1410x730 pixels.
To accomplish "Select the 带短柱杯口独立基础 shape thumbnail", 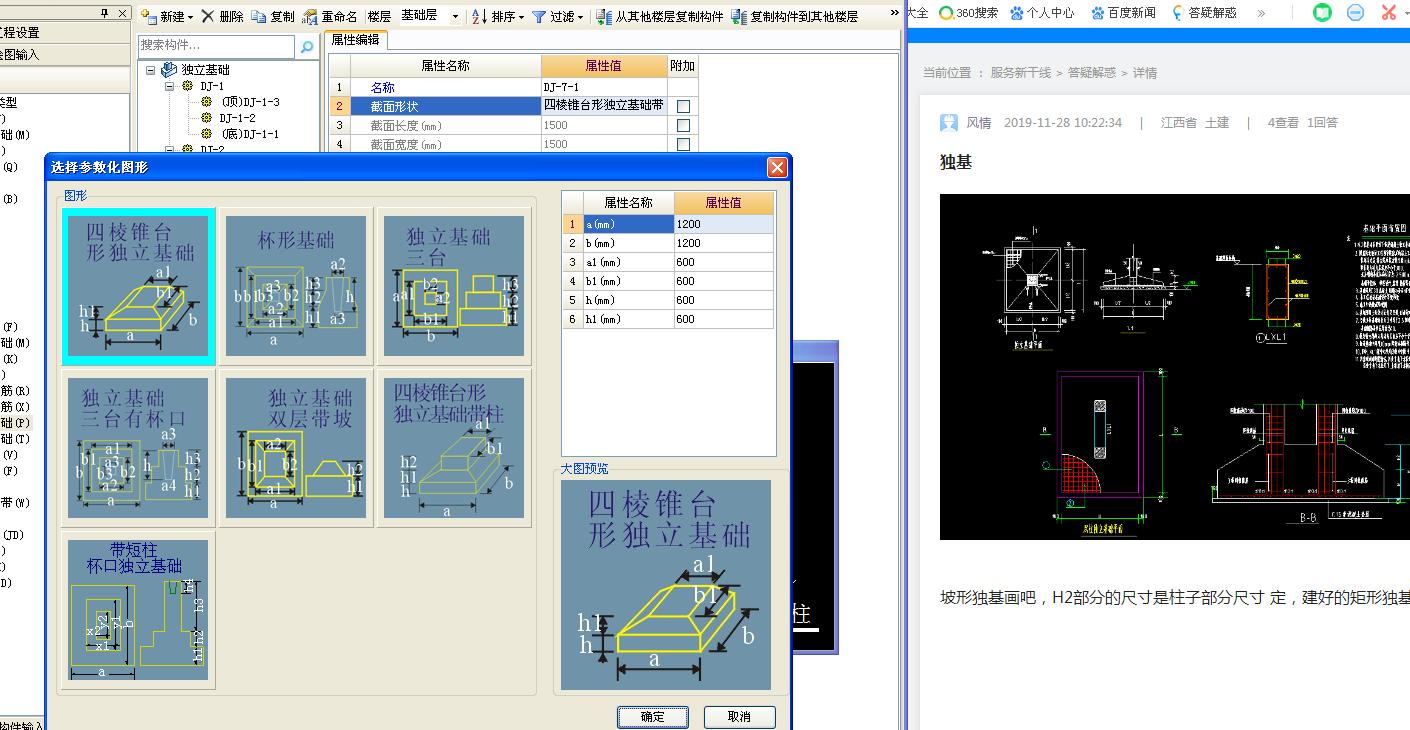I will [137, 610].
